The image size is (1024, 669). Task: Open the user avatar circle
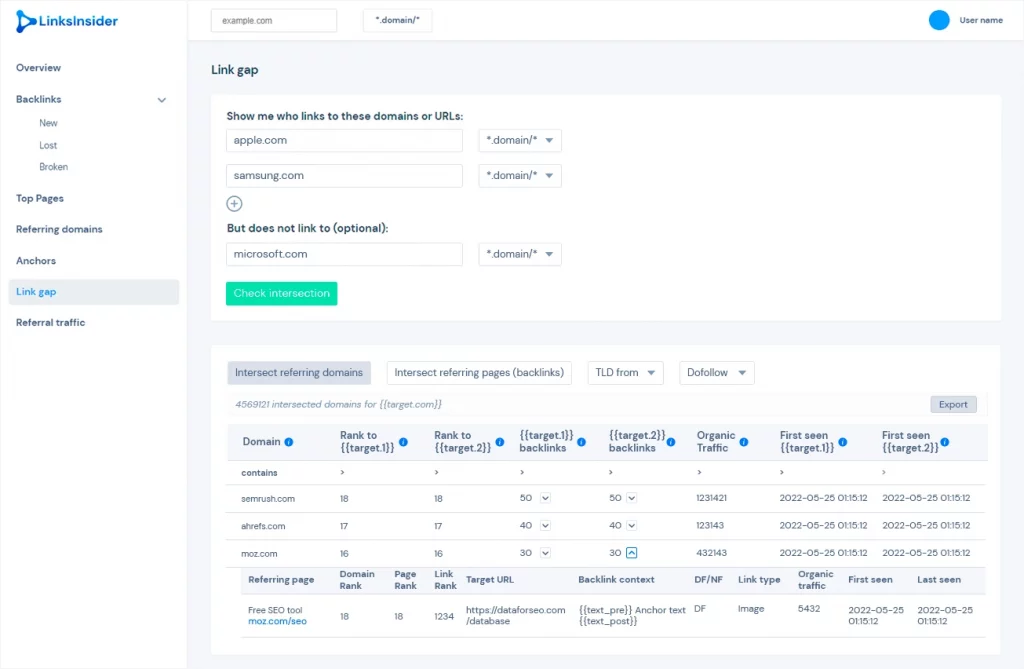pyautogui.click(x=939, y=20)
